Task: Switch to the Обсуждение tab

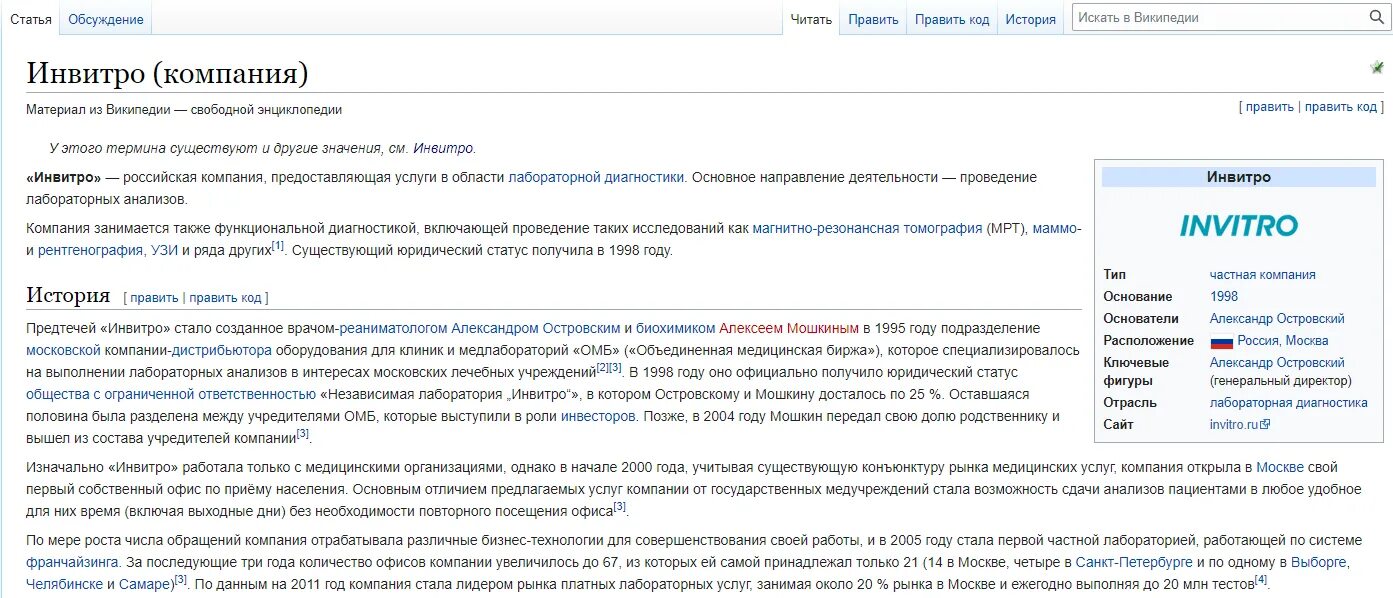Action: point(106,19)
